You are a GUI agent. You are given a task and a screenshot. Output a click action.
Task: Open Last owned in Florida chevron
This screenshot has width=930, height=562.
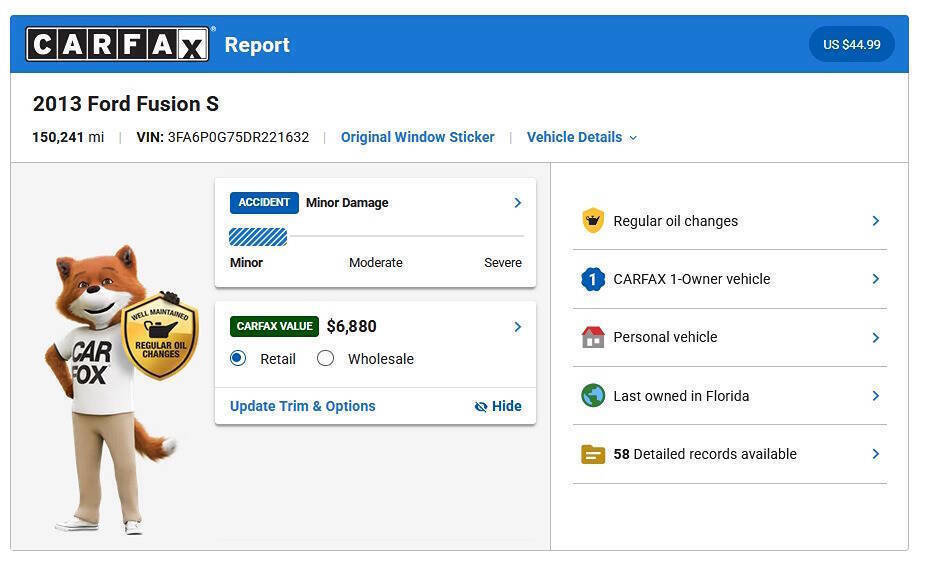tap(875, 395)
